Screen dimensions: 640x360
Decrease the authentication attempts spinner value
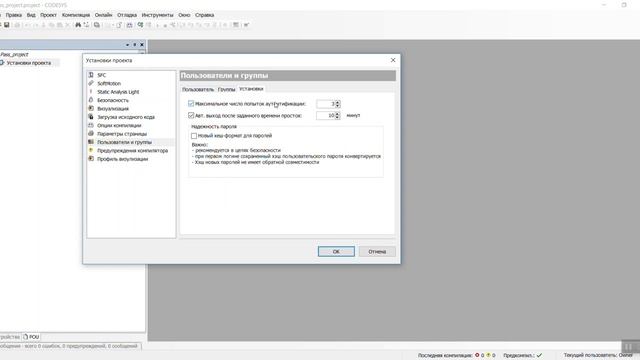coord(338,106)
